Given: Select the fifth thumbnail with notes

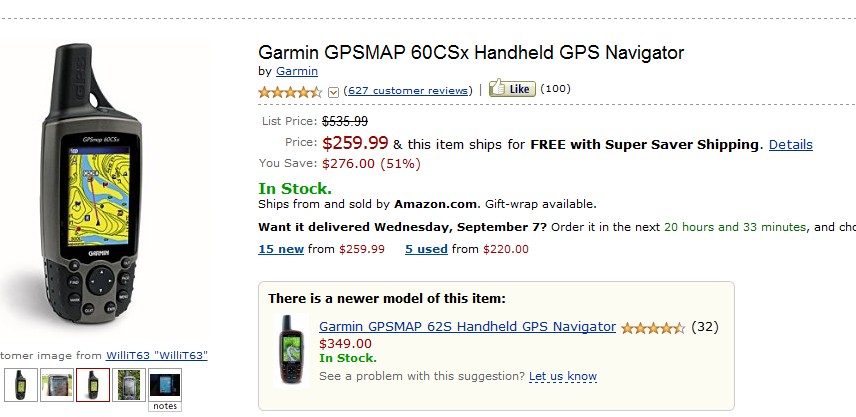Looking at the screenshot, I should click(x=165, y=384).
